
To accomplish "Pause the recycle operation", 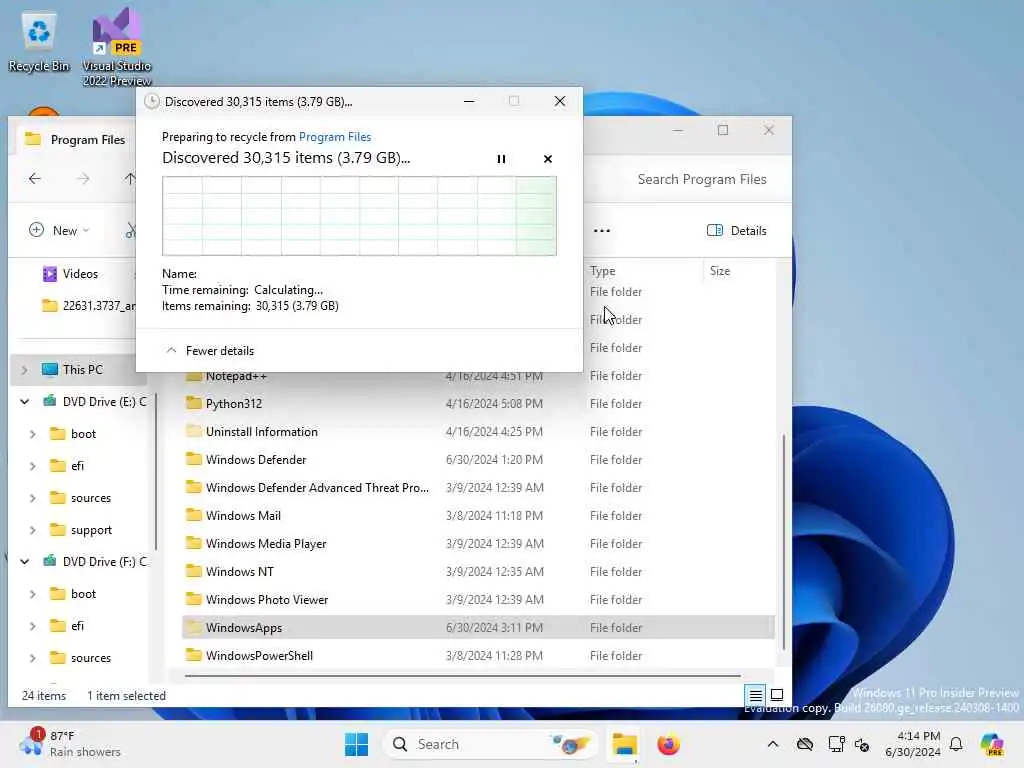I will 501,159.
